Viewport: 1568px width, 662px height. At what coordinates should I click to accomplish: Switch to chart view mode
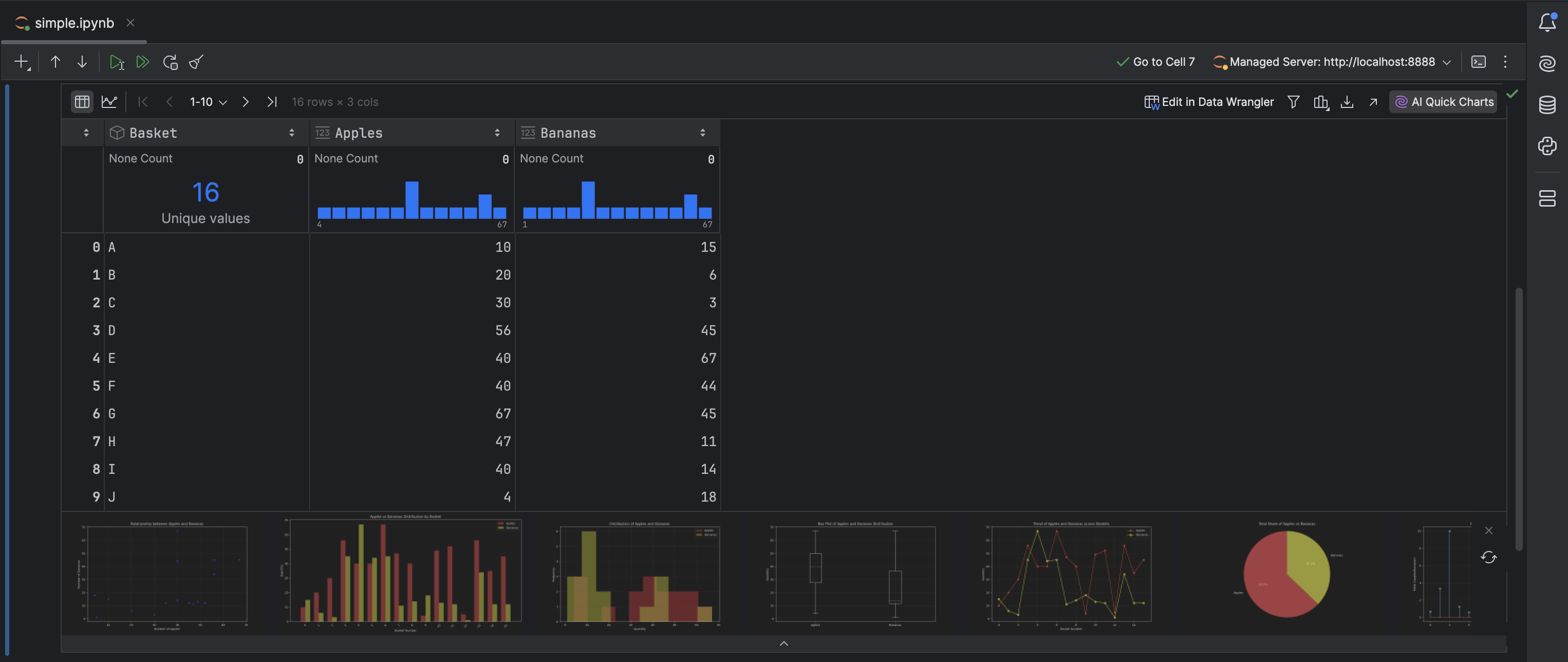point(109,102)
